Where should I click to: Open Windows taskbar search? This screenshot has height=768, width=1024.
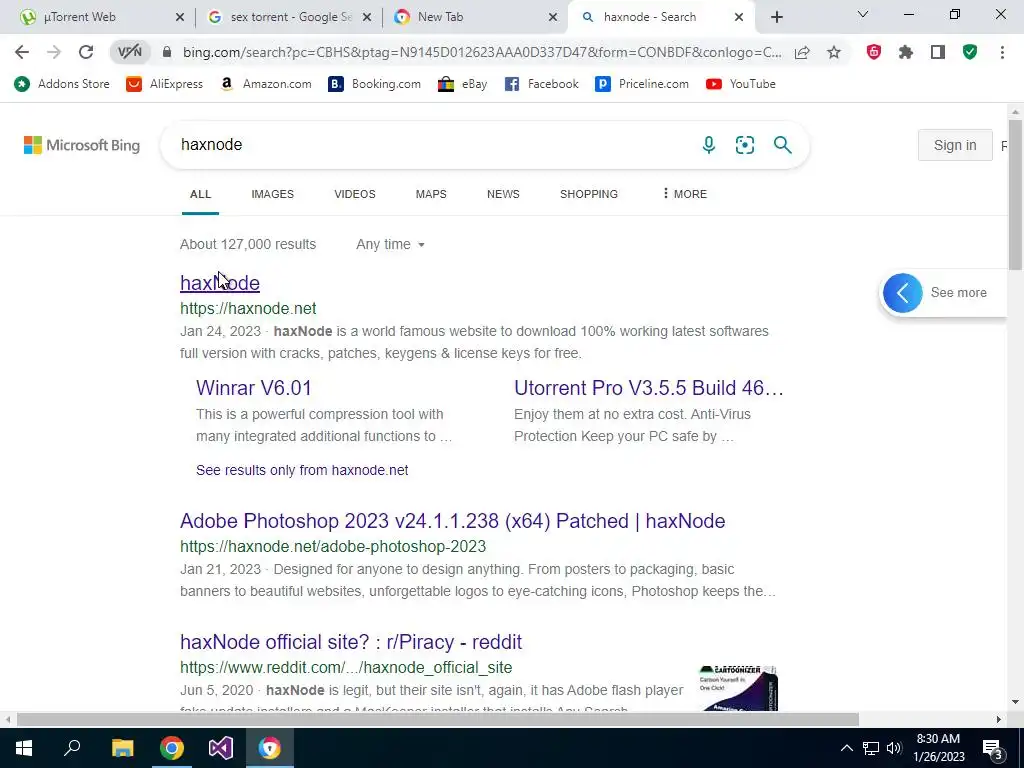click(x=72, y=748)
